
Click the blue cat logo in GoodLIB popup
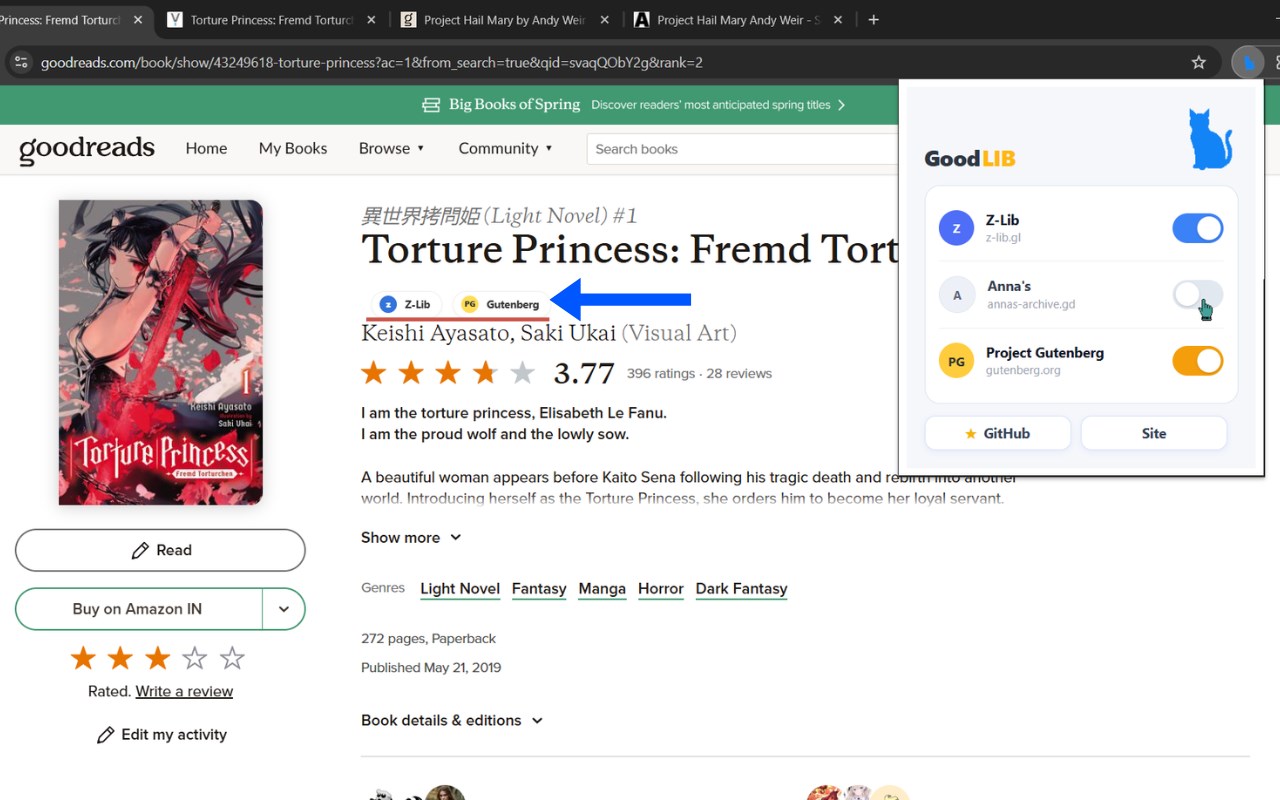[1209, 141]
